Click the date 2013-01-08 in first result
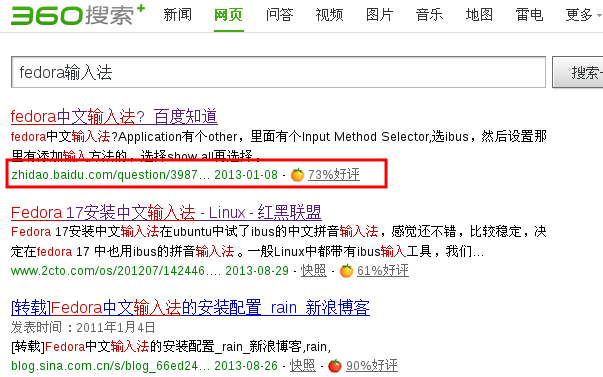Screen dimensions: 603x377 [x=246, y=175]
